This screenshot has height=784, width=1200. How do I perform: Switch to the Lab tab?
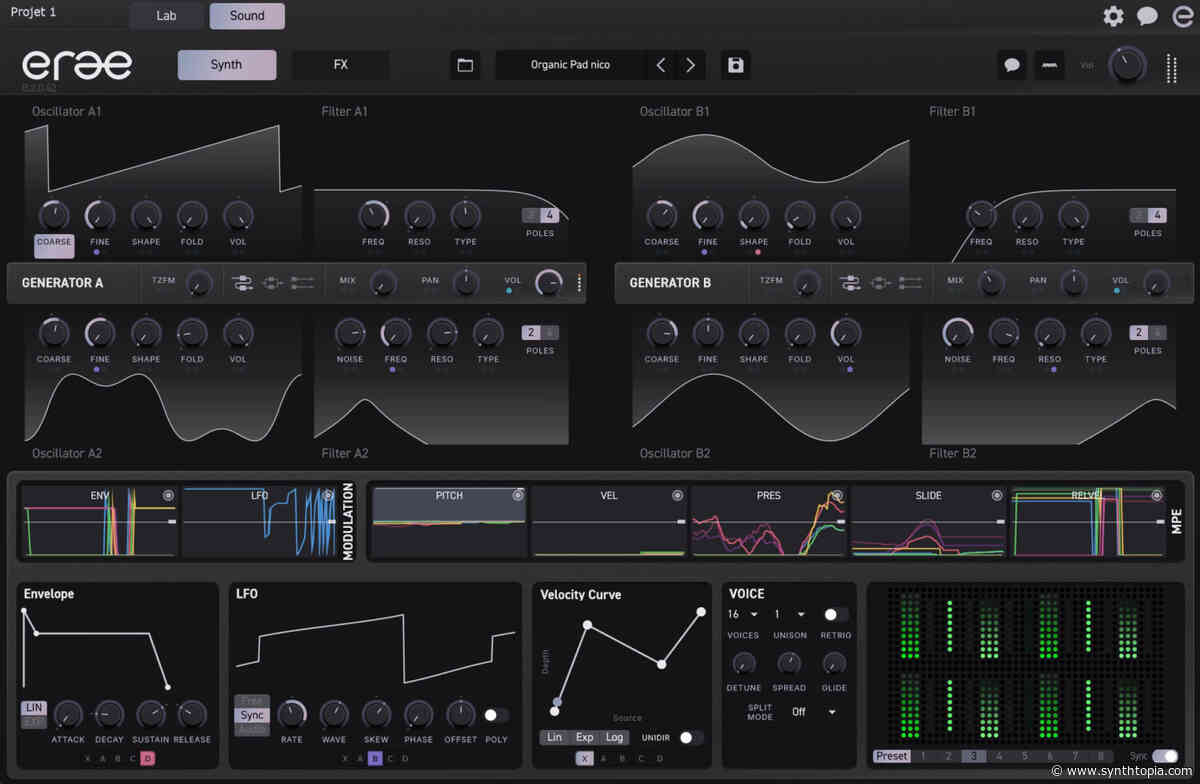tap(166, 15)
